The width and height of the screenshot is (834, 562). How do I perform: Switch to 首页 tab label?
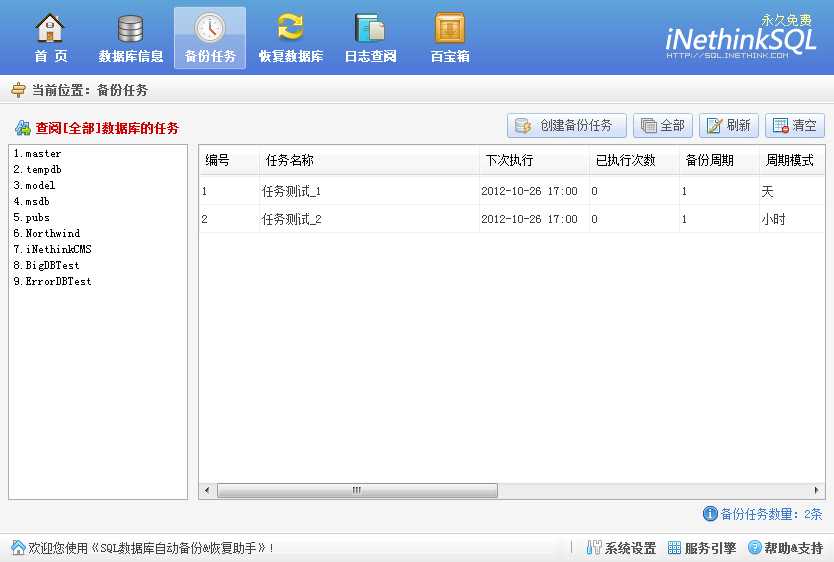[x=51, y=56]
